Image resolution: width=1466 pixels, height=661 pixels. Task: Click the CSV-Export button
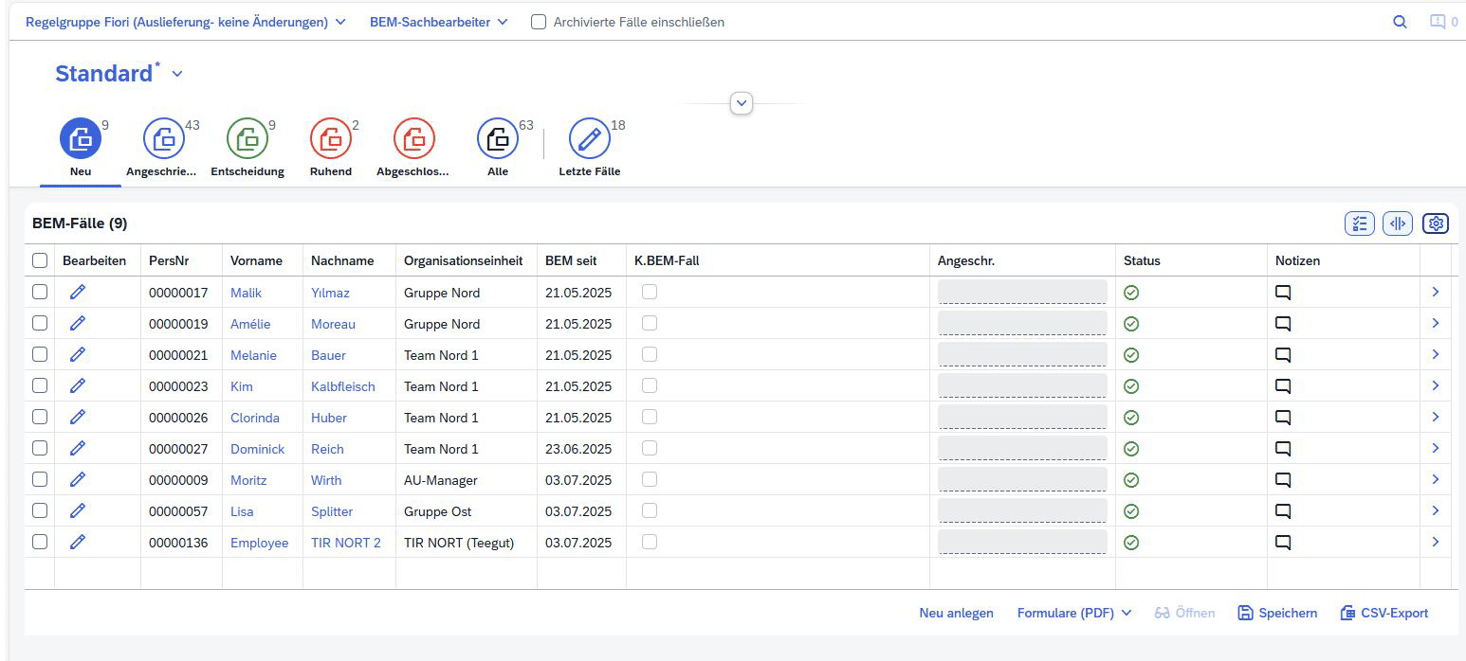coord(1384,613)
